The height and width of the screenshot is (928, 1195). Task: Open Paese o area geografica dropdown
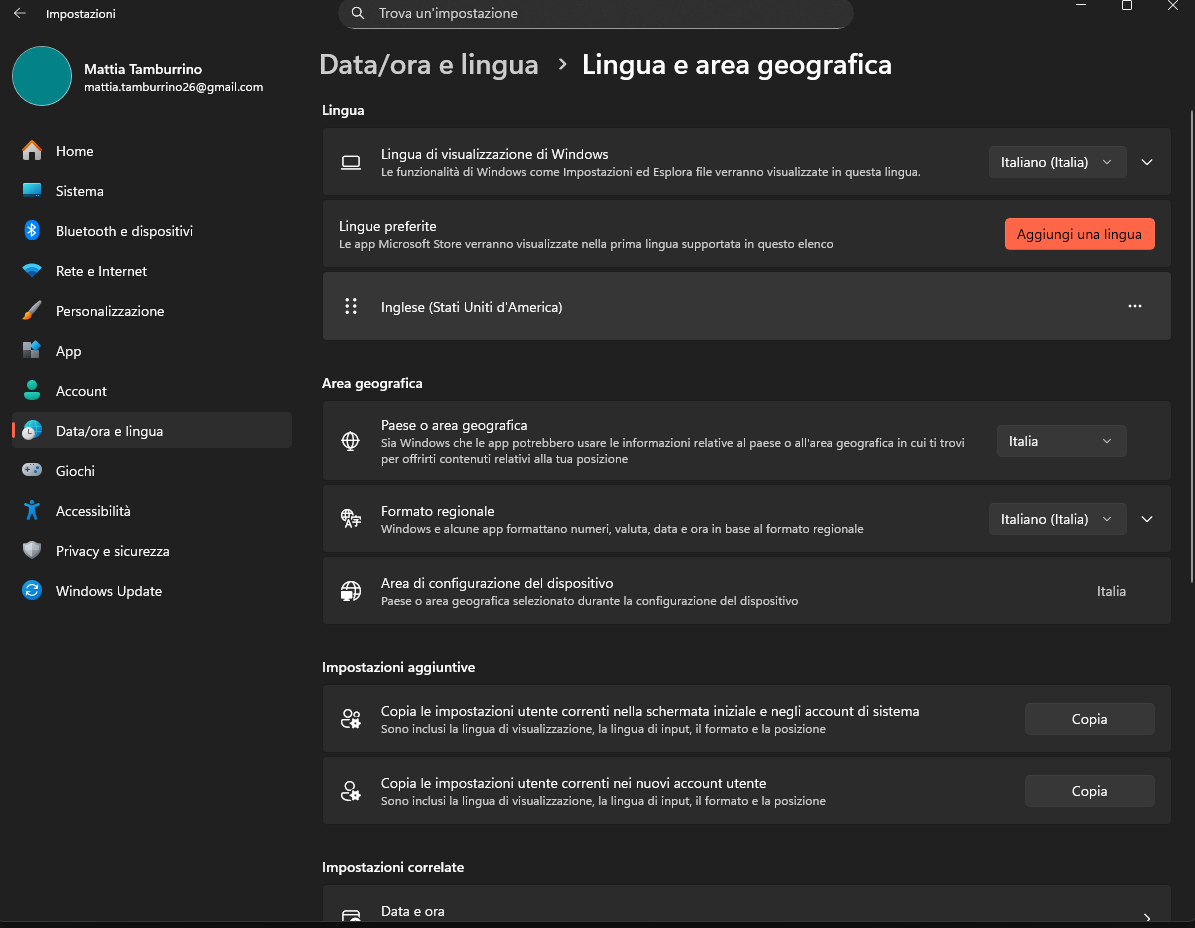pyautogui.click(x=1061, y=441)
